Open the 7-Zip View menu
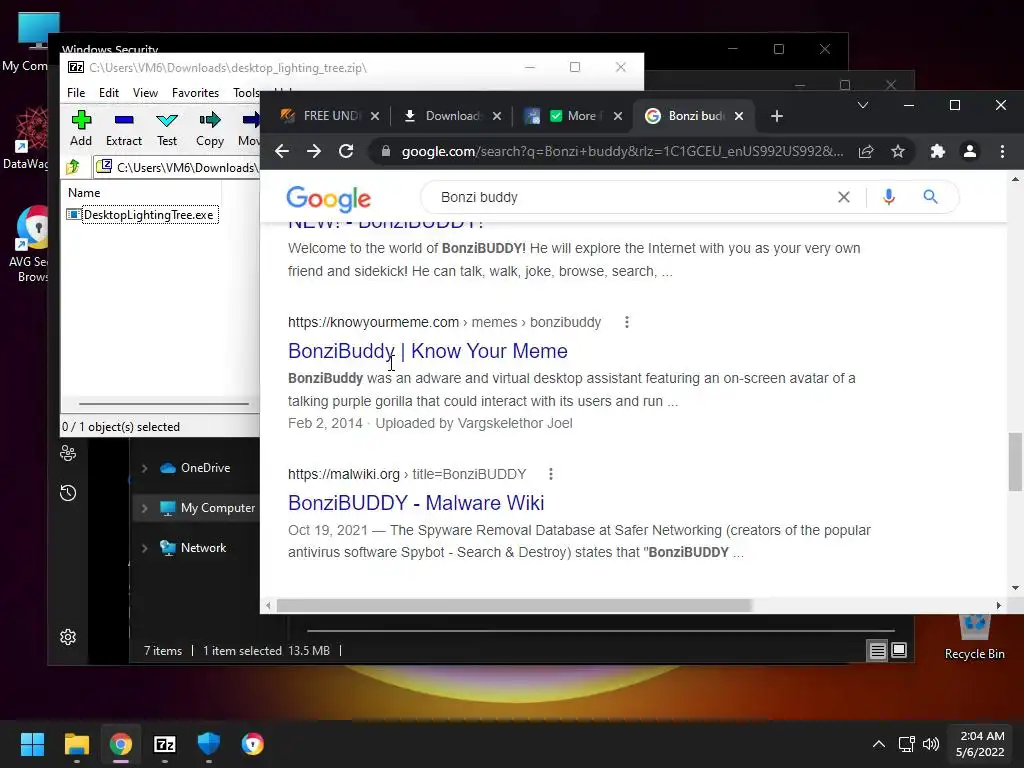1024x768 pixels. (x=145, y=93)
